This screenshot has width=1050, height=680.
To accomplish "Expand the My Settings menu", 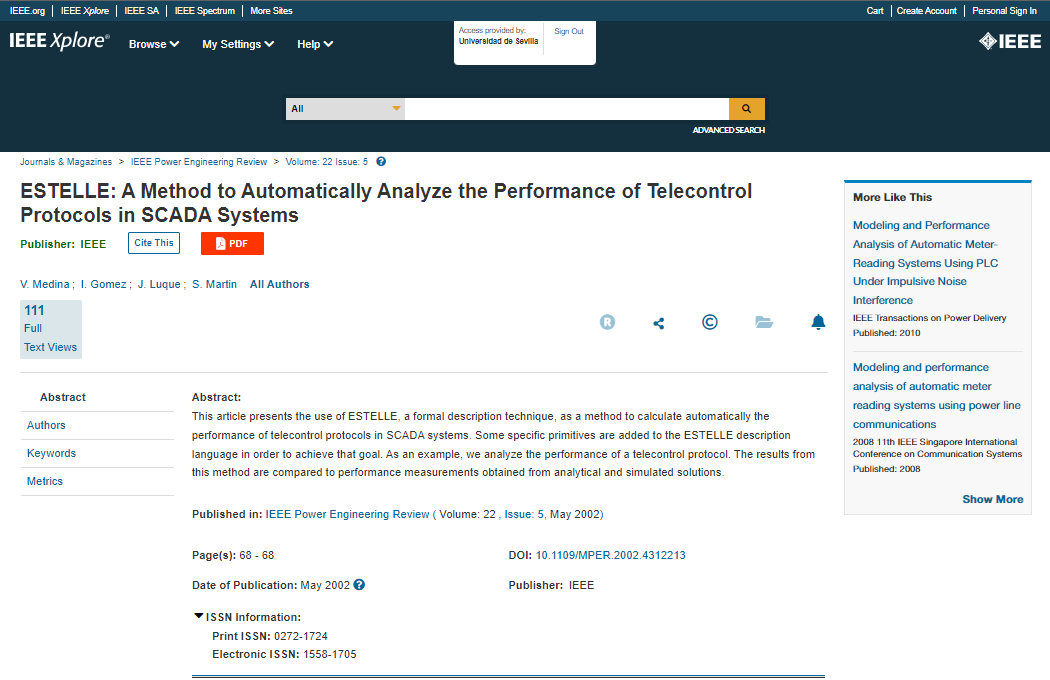I will (238, 44).
